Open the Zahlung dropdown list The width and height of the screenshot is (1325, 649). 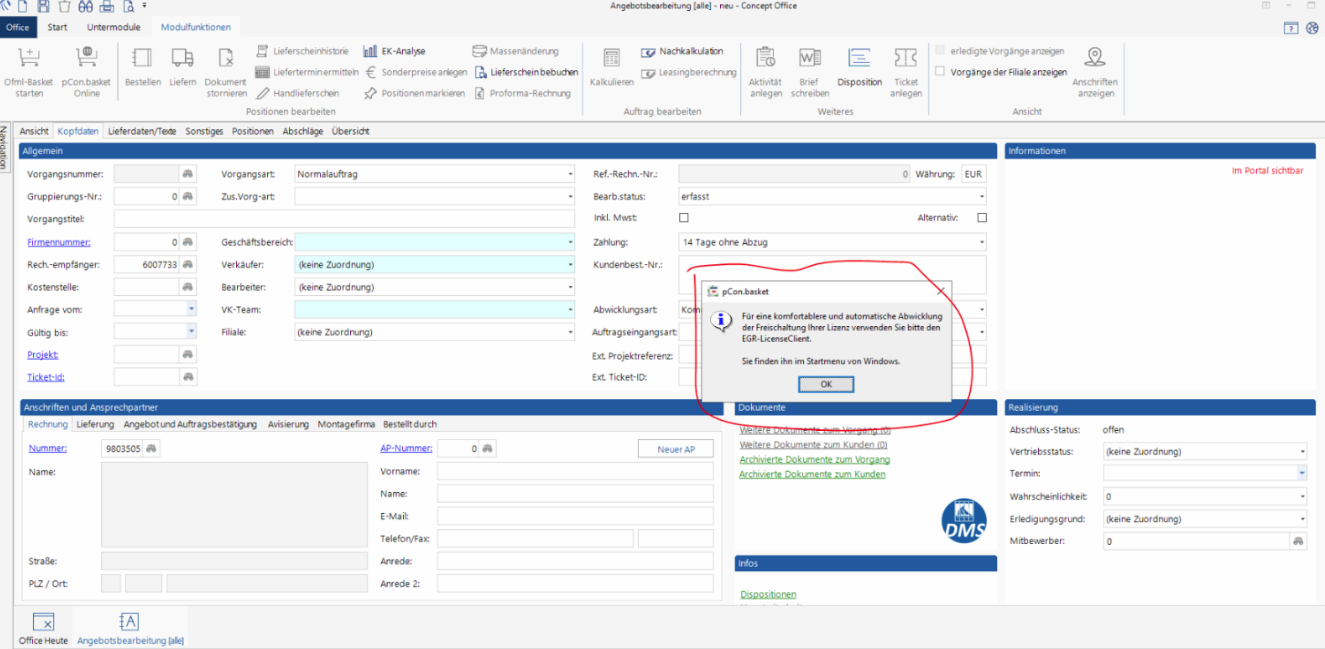981,242
